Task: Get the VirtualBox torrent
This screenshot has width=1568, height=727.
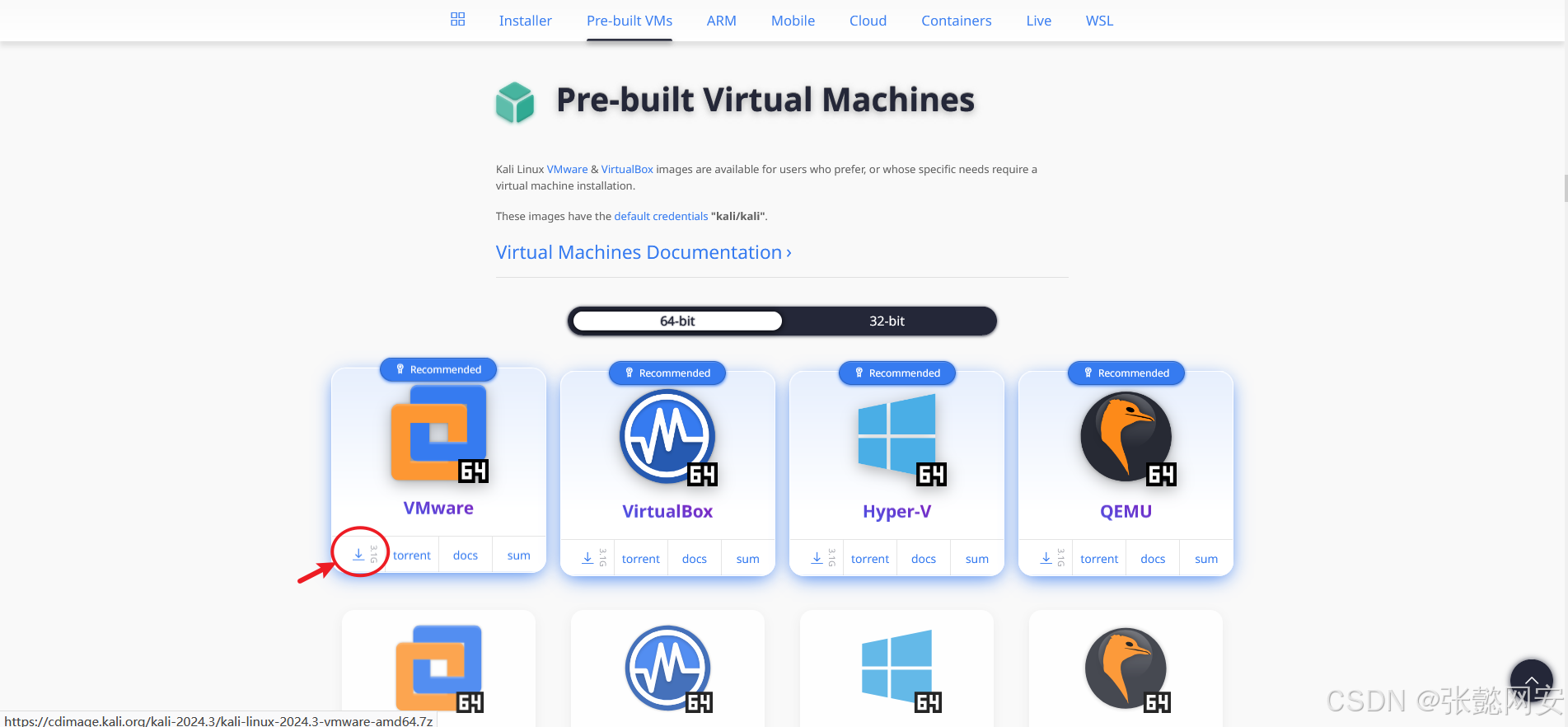Action: click(641, 559)
